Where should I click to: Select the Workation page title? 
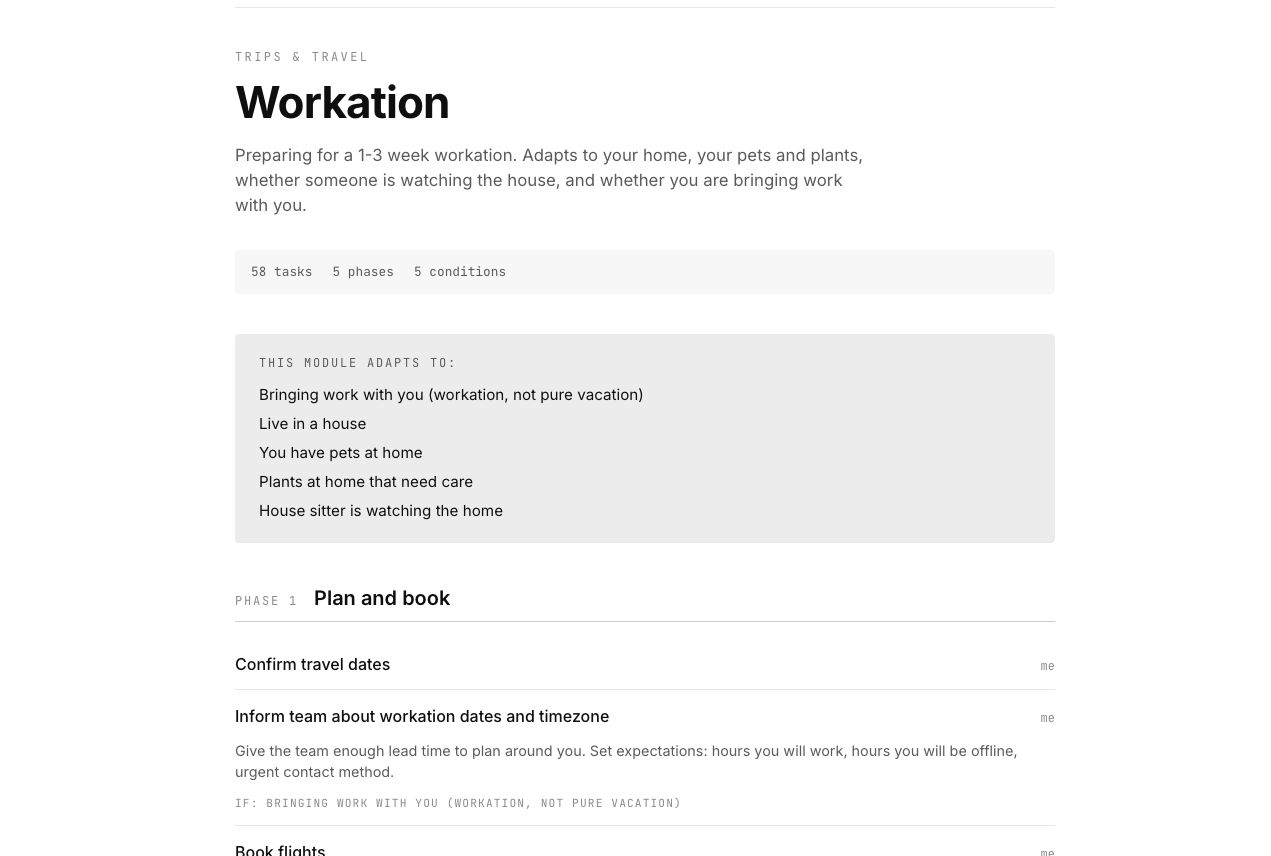(x=342, y=103)
